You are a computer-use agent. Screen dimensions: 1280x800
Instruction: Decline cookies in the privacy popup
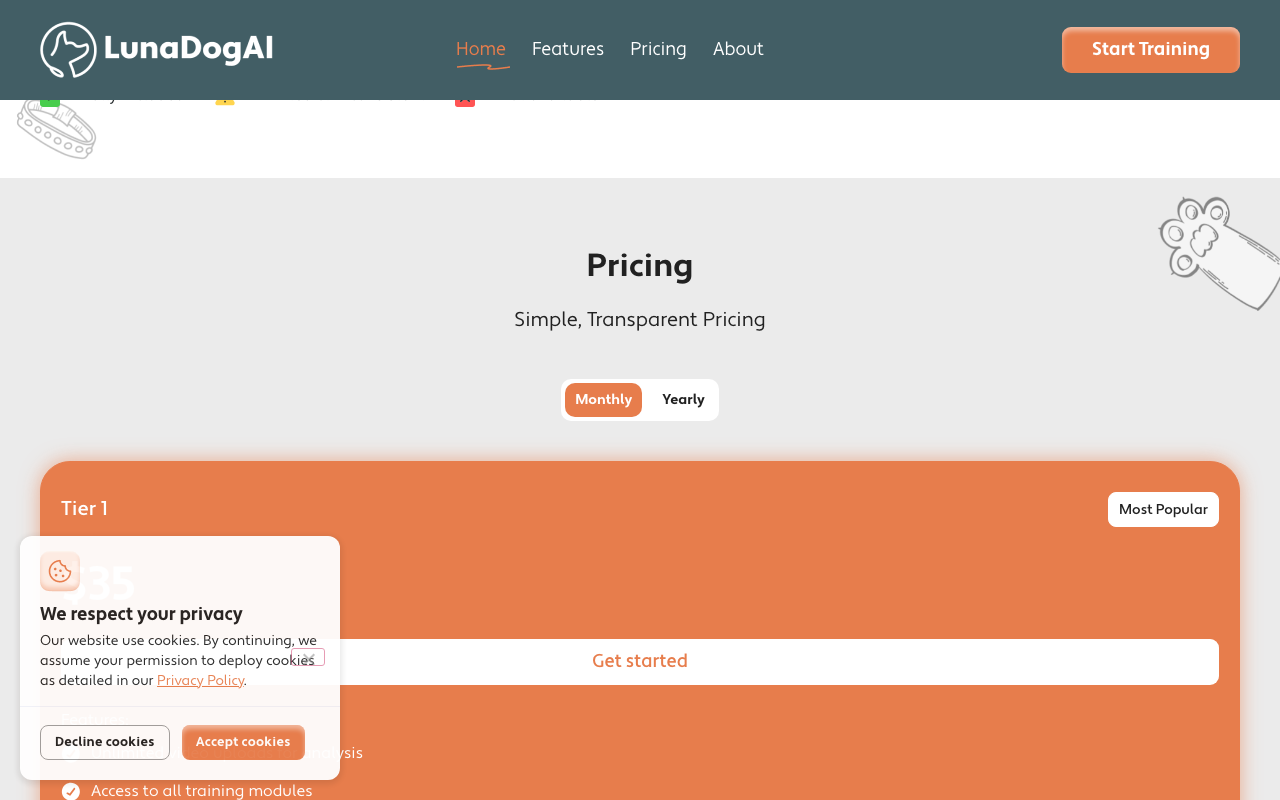click(x=105, y=742)
